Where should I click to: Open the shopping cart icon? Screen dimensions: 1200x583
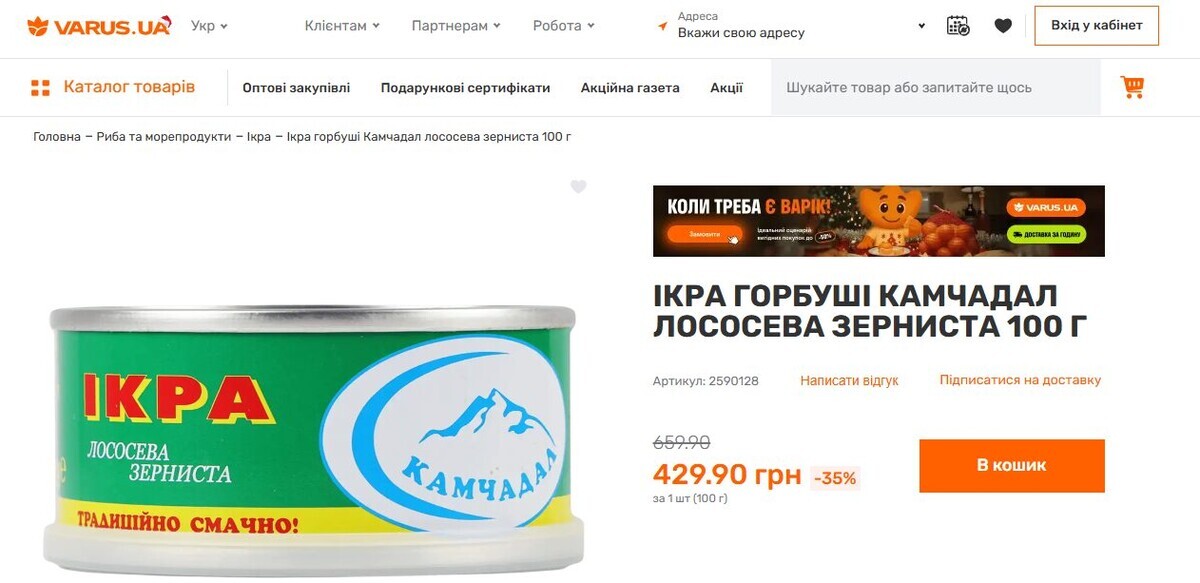[1132, 87]
